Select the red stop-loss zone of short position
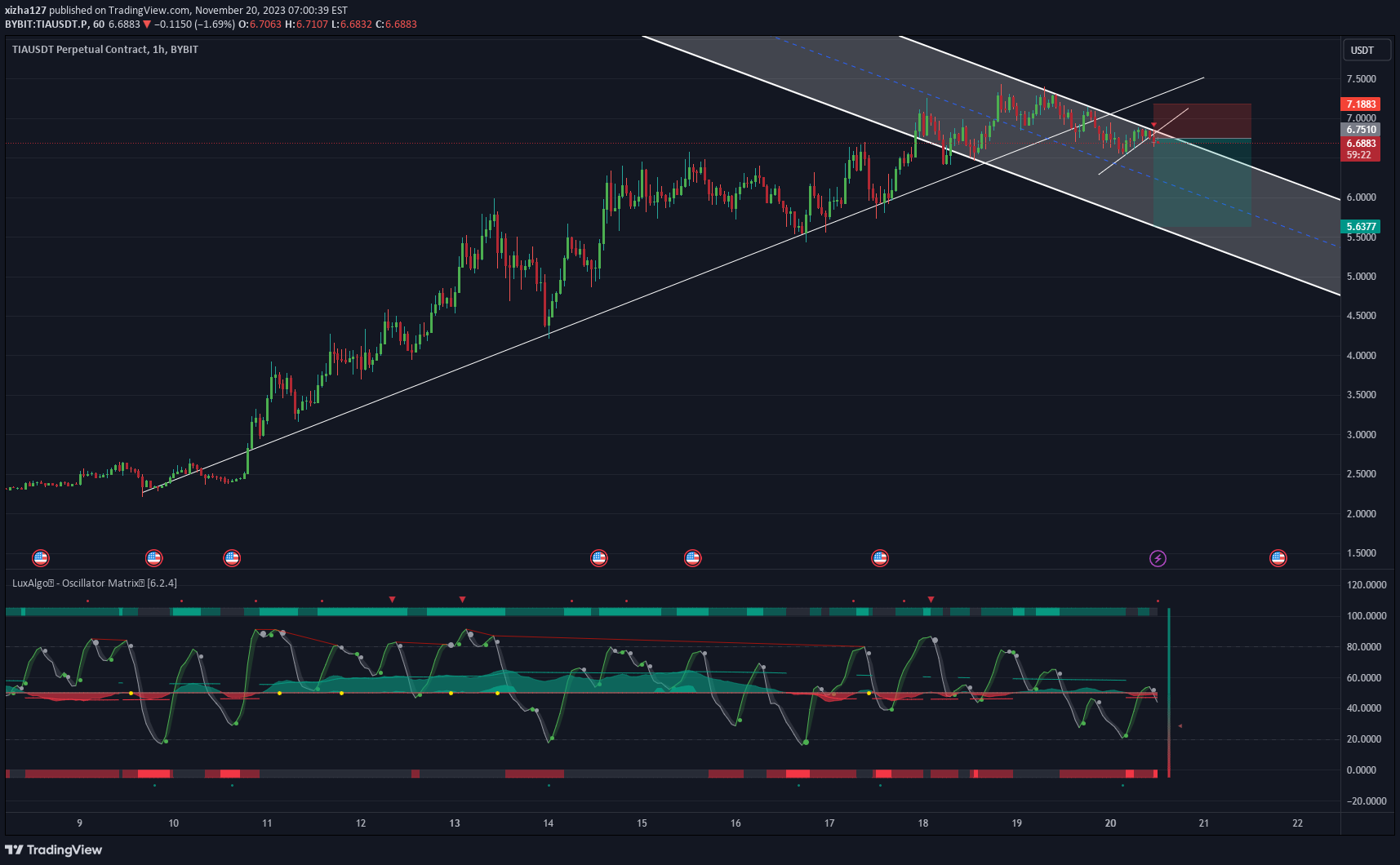The width and height of the screenshot is (1400, 865). [1202, 121]
